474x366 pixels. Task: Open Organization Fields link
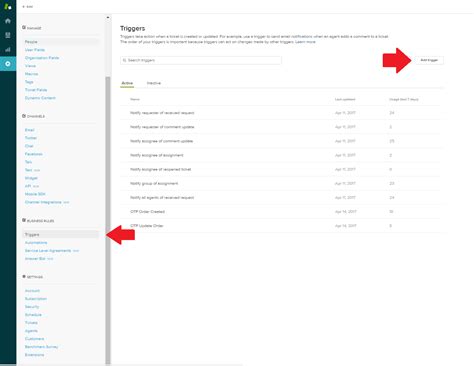[x=42, y=58]
